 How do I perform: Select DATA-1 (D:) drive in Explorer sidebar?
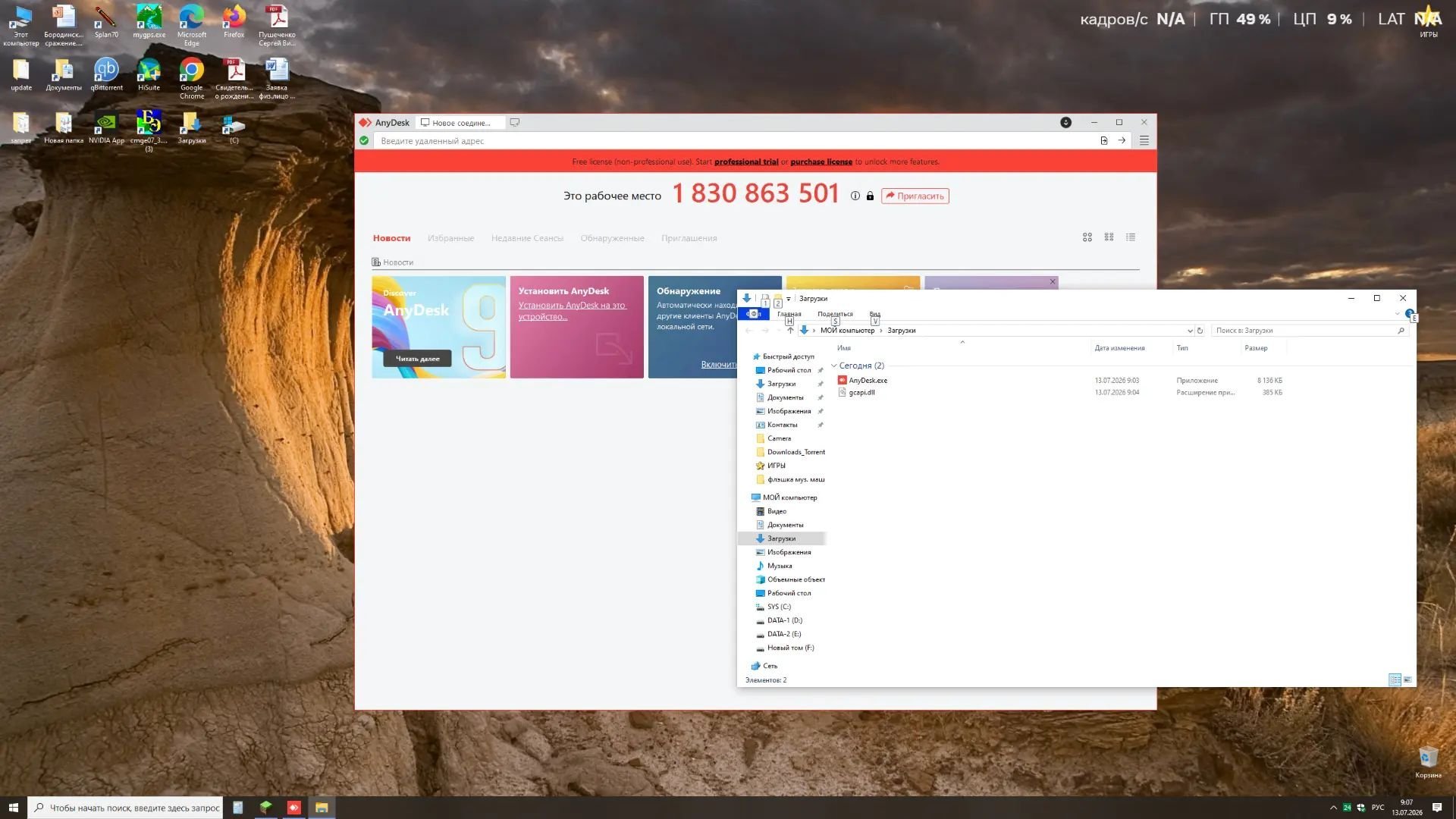(784, 620)
